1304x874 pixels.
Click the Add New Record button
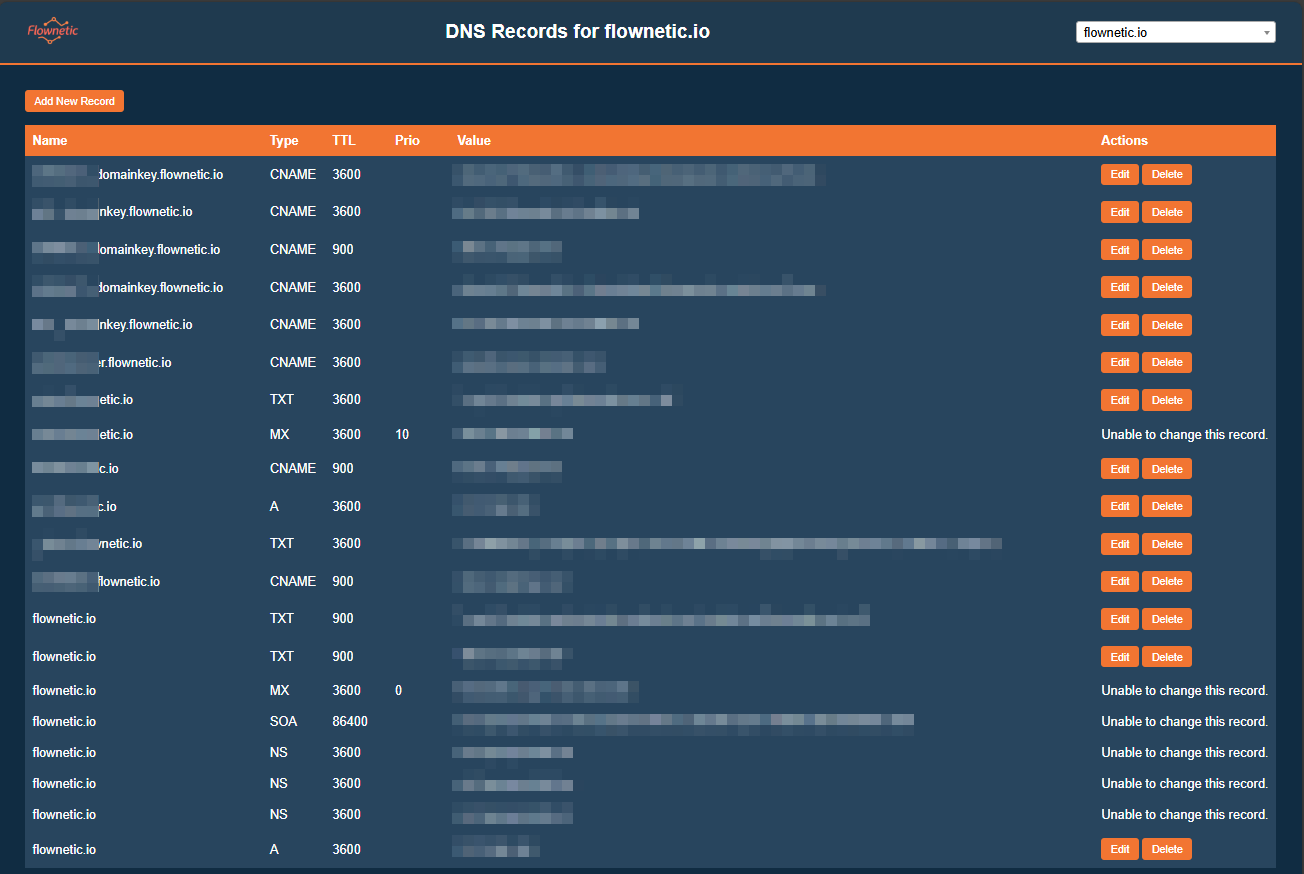[x=74, y=101]
